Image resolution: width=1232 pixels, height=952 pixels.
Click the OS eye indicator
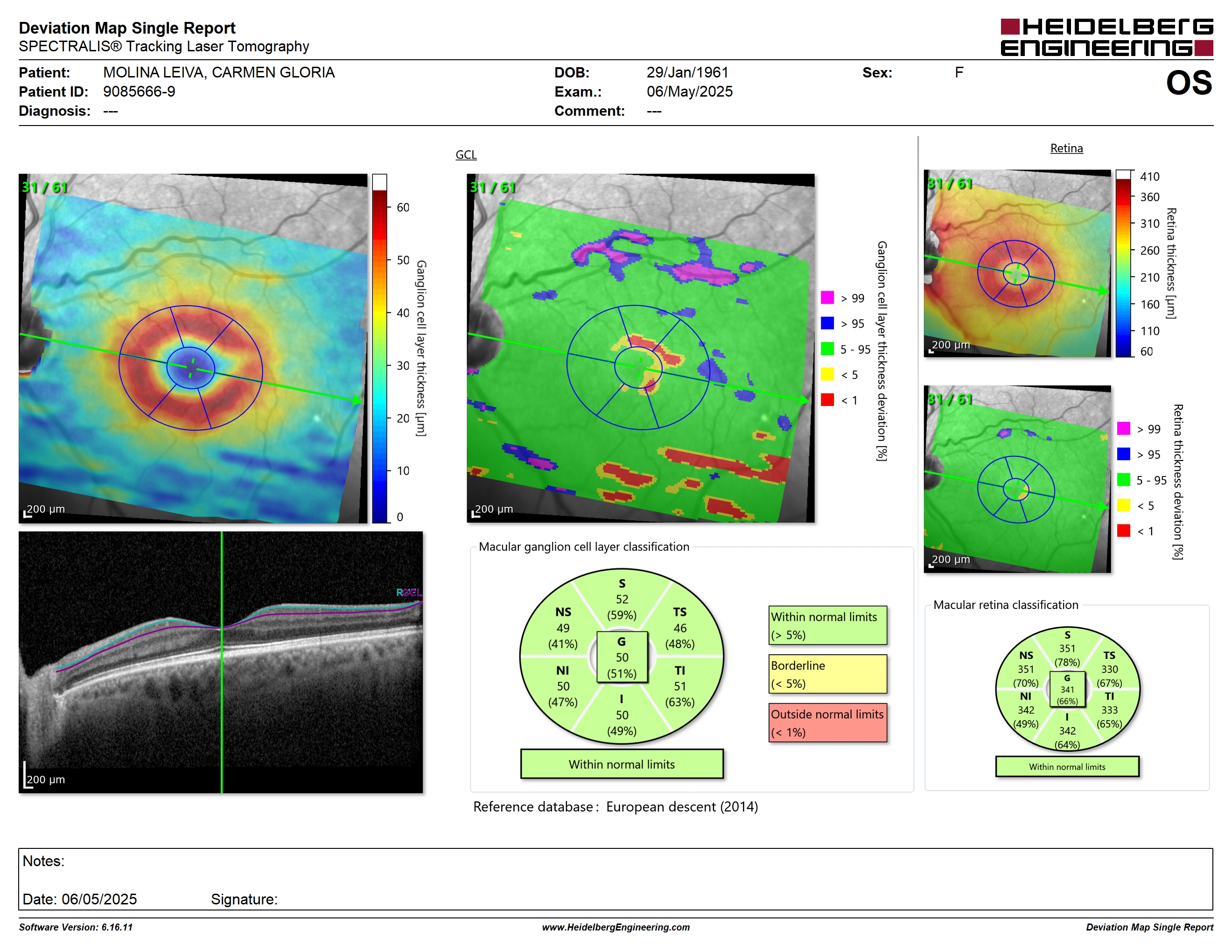tap(1189, 83)
